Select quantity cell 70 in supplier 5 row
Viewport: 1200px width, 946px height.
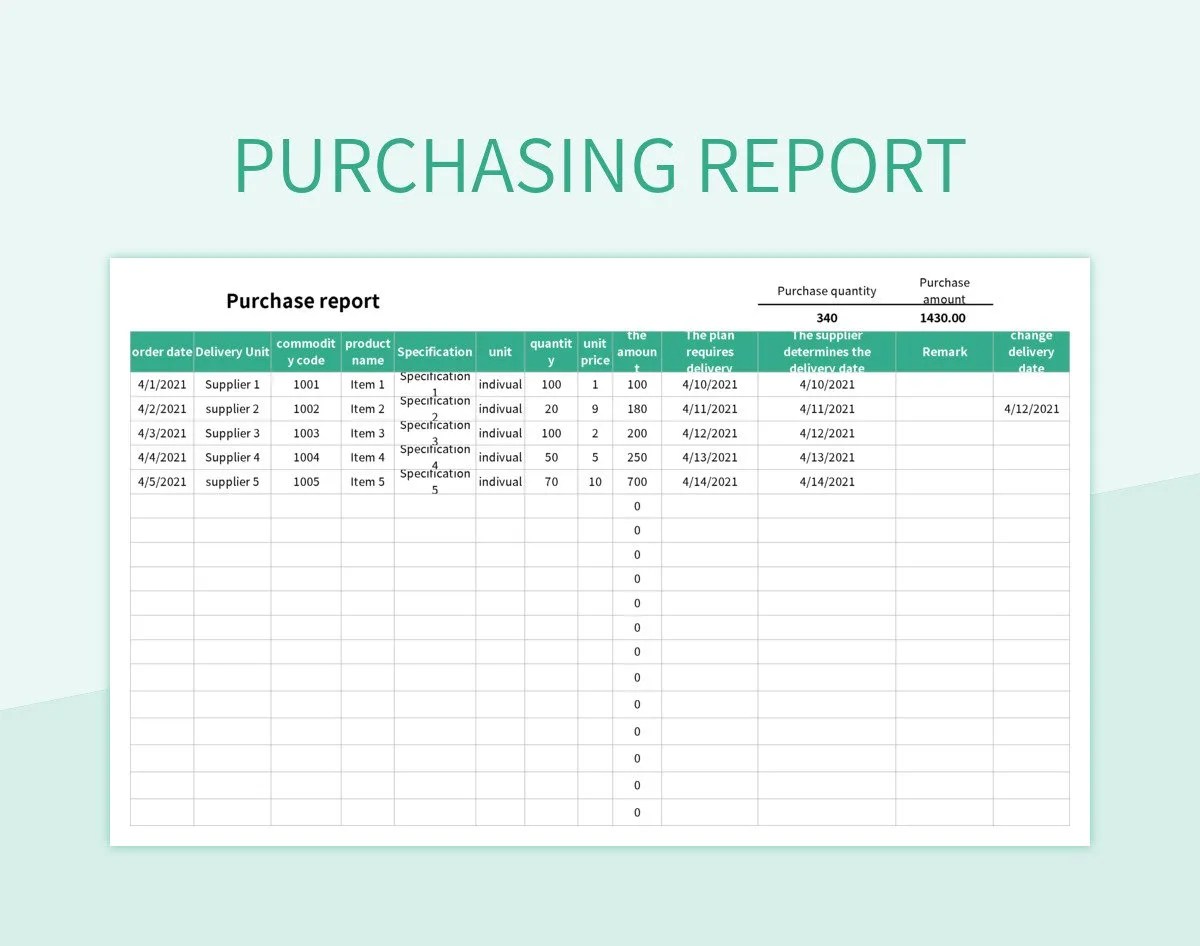[551, 482]
